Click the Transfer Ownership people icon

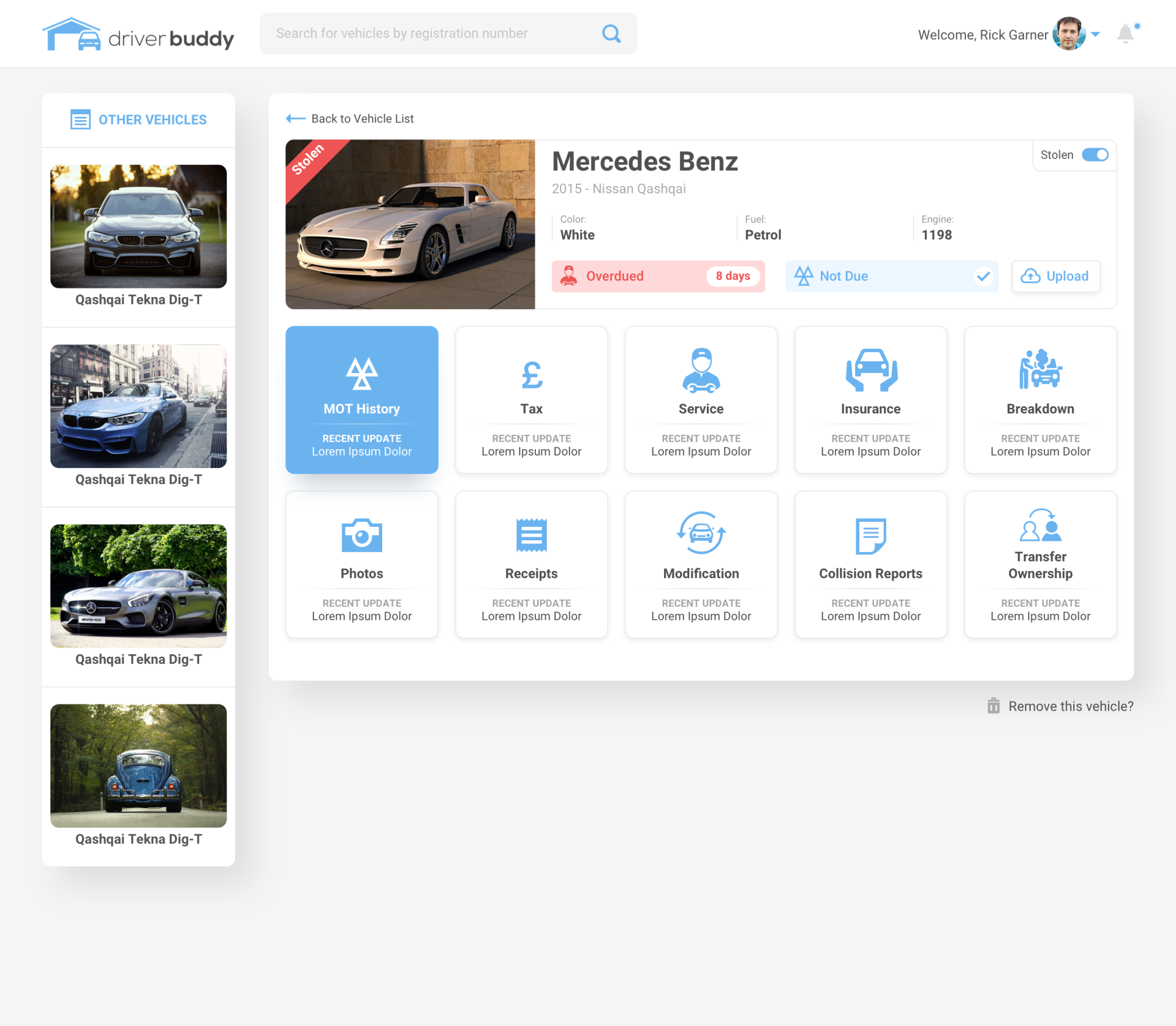[x=1041, y=525]
